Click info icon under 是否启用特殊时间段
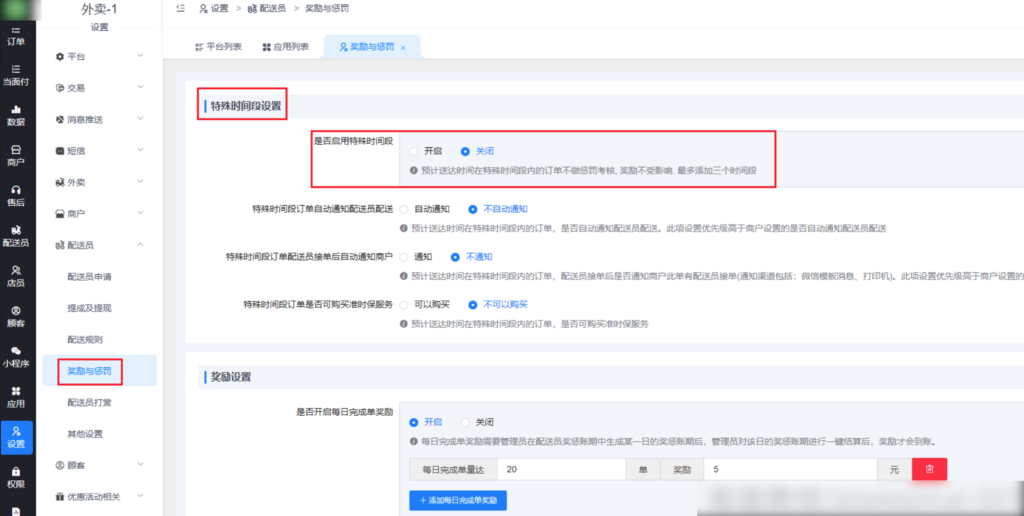This screenshot has width=1024, height=516. click(413, 170)
